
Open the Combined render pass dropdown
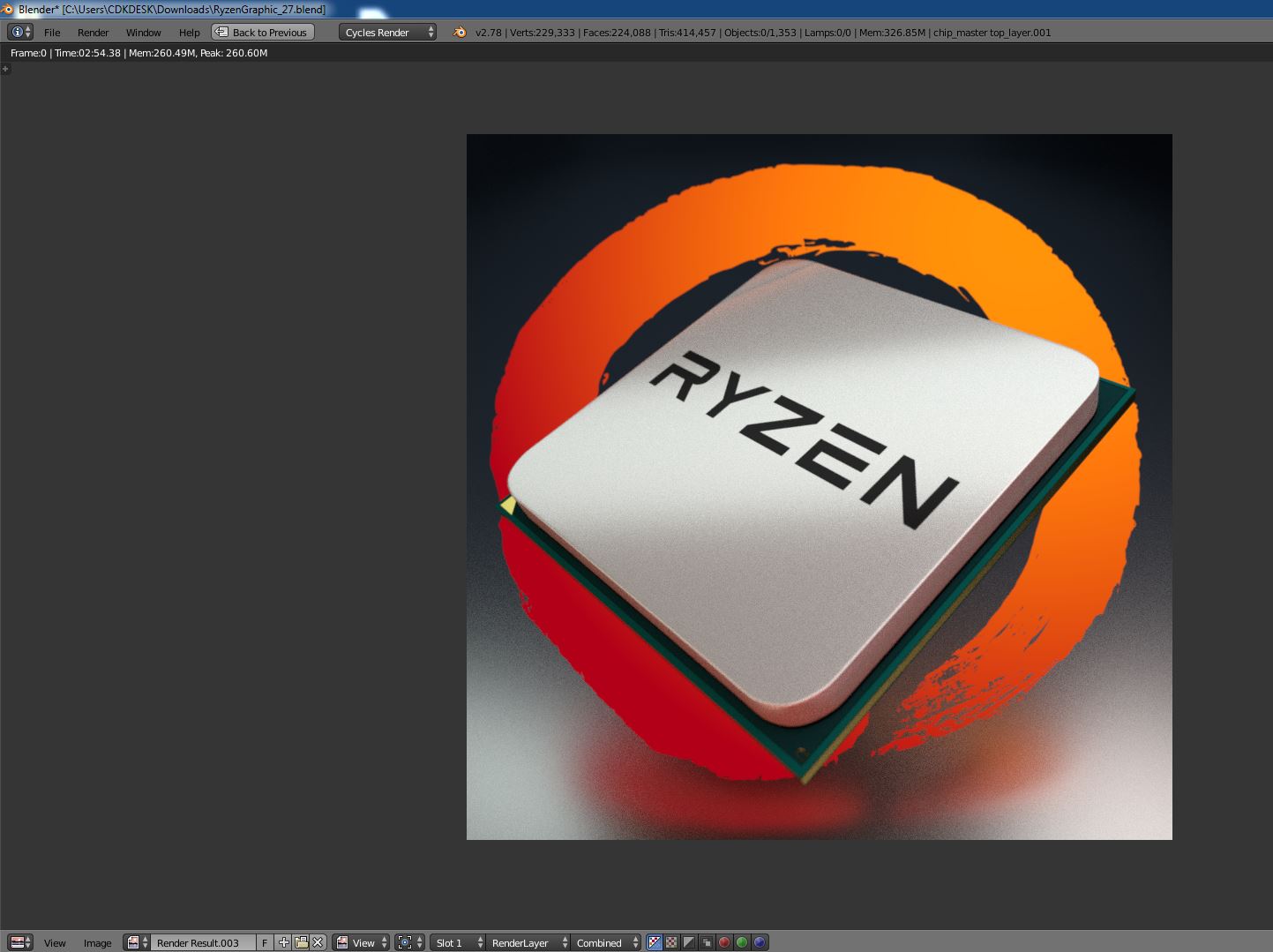tap(605, 942)
